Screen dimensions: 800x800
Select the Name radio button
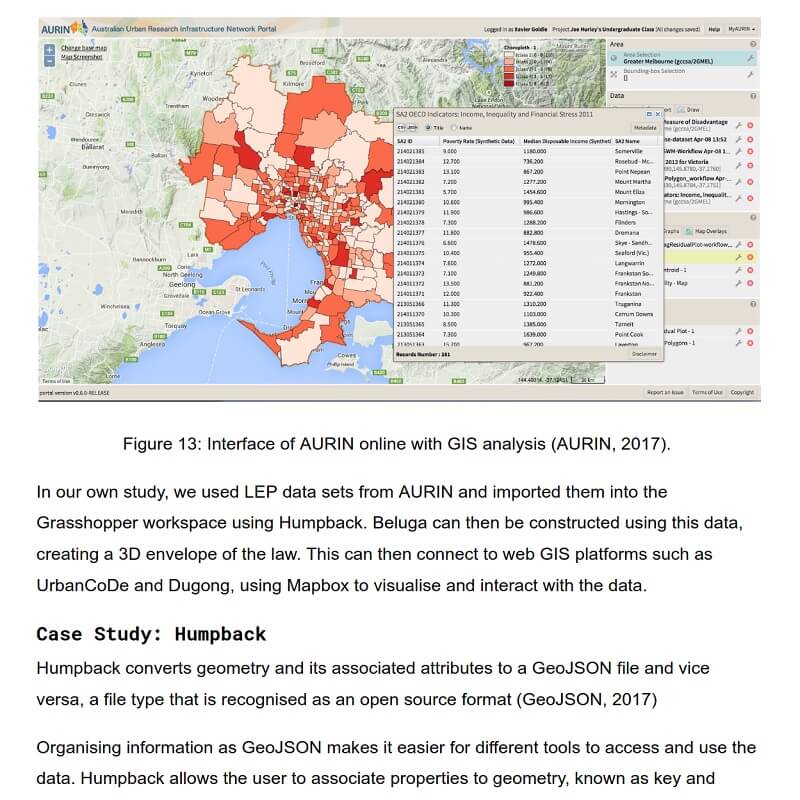pos(453,128)
